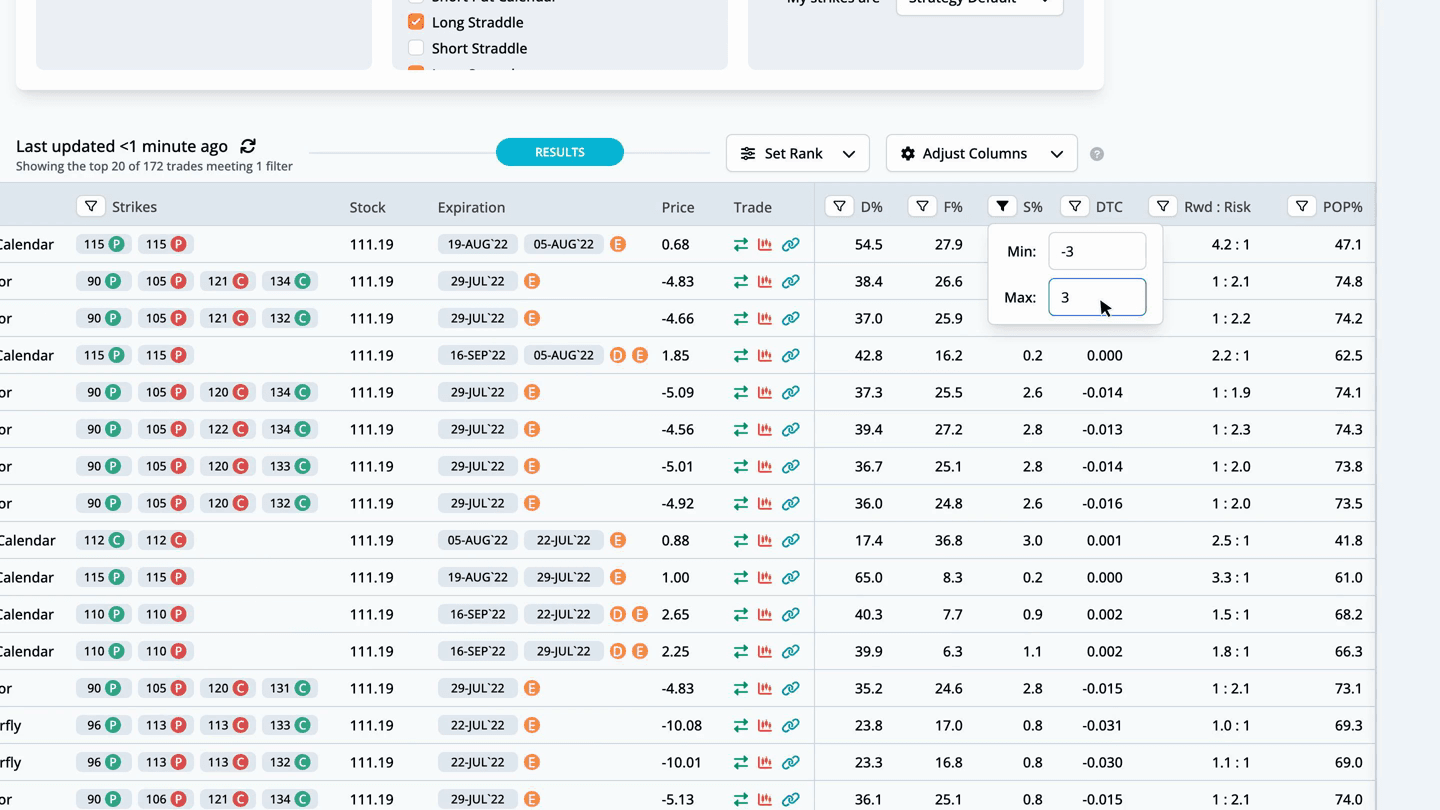Toggle the active S% column filter icon
1440x810 pixels.
point(1001,206)
